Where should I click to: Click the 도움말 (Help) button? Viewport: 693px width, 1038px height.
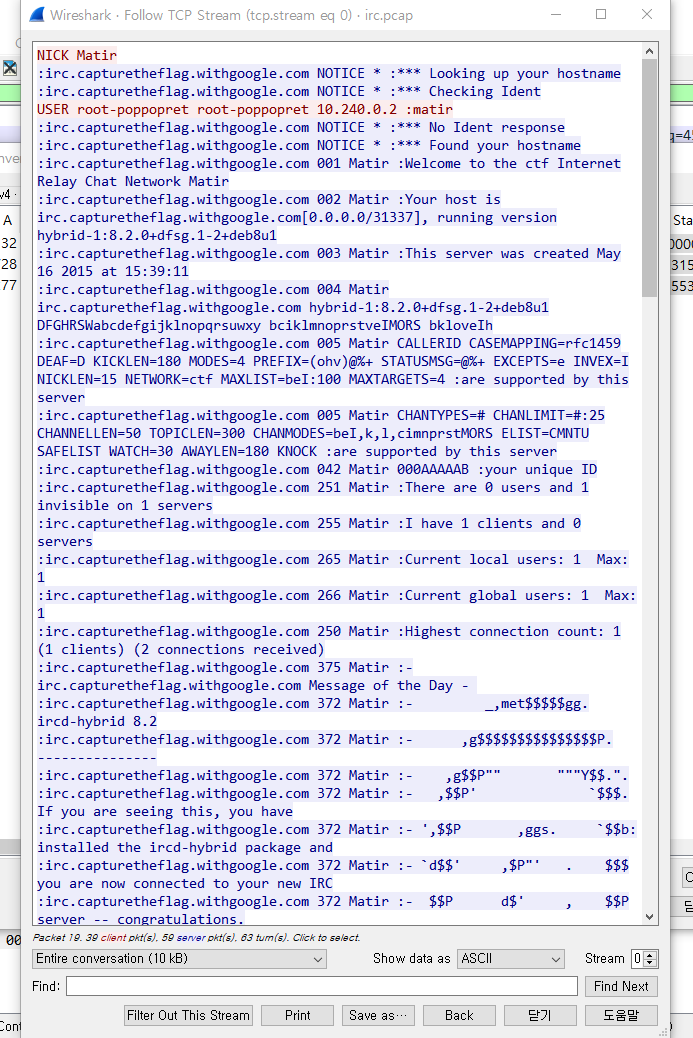point(621,1015)
